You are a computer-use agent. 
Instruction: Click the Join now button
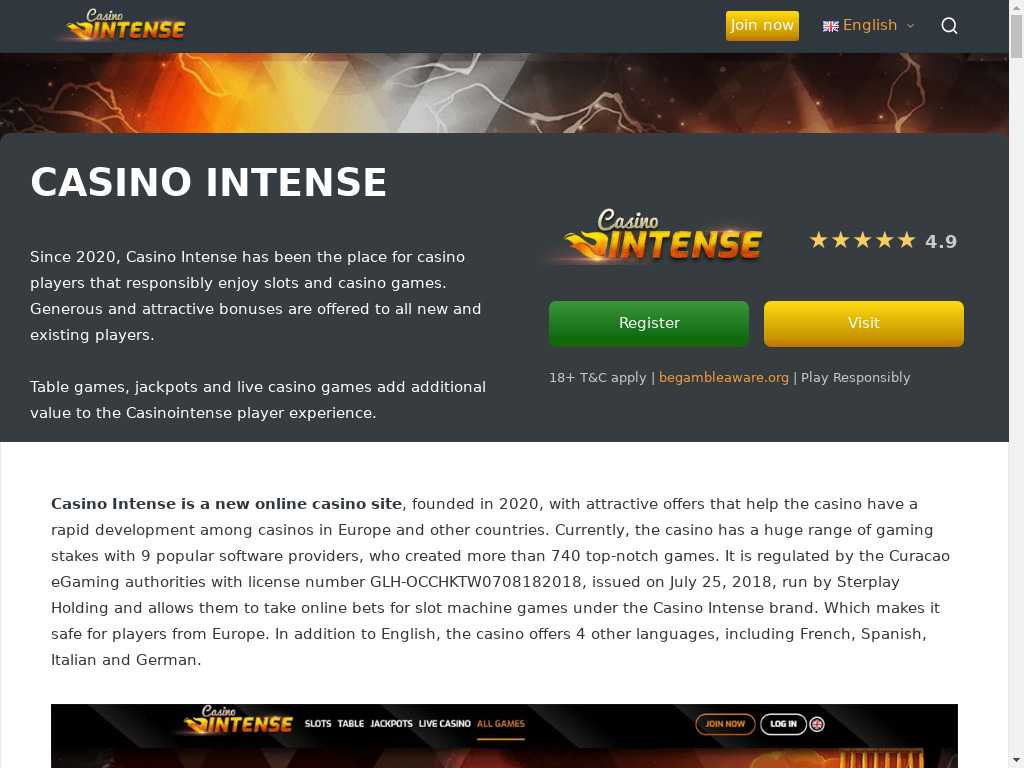click(x=762, y=25)
